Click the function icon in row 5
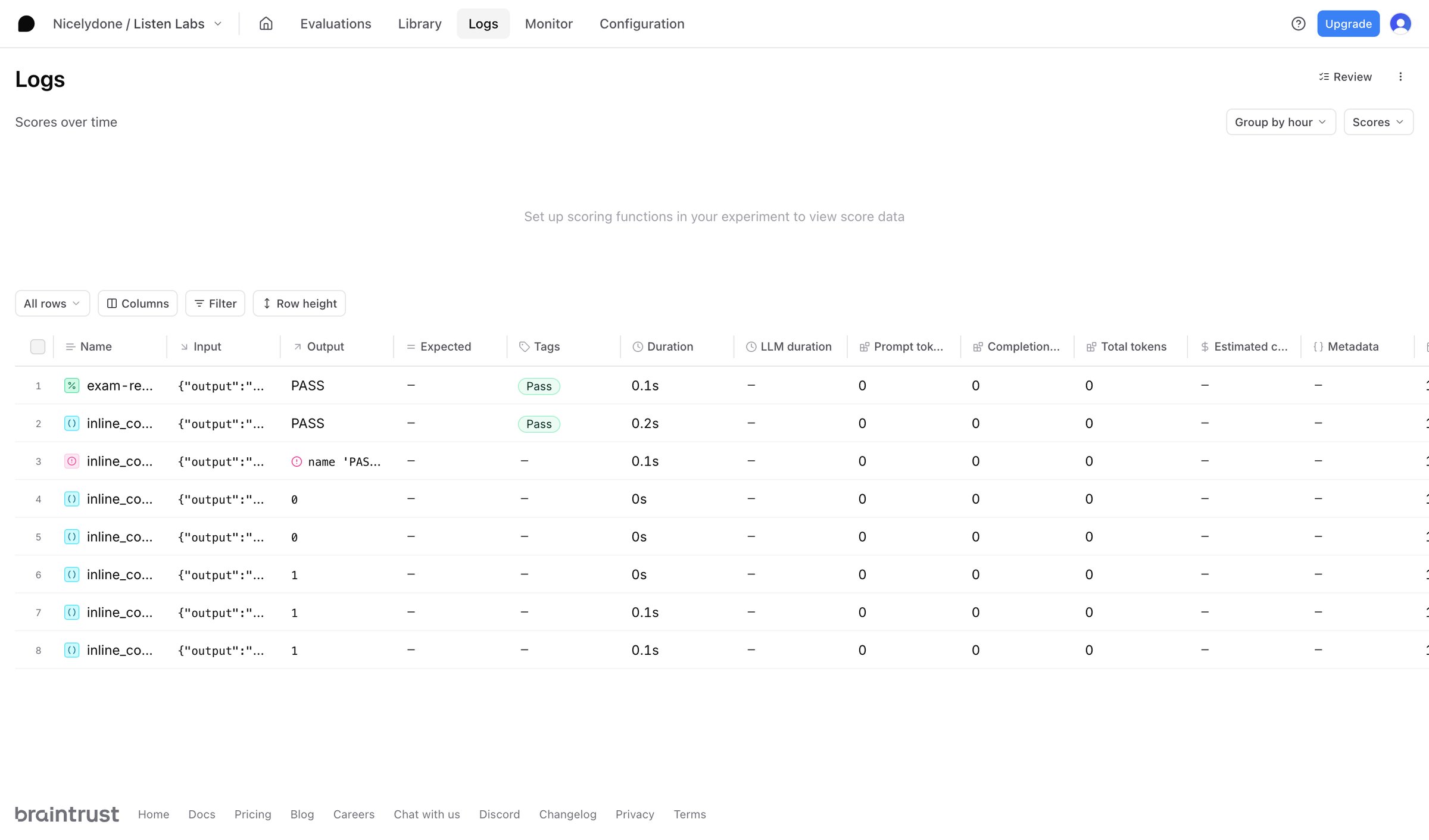Image resolution: width=1429 pixels, height=840 pixels. pyautogui.click(x=71, y=537)
